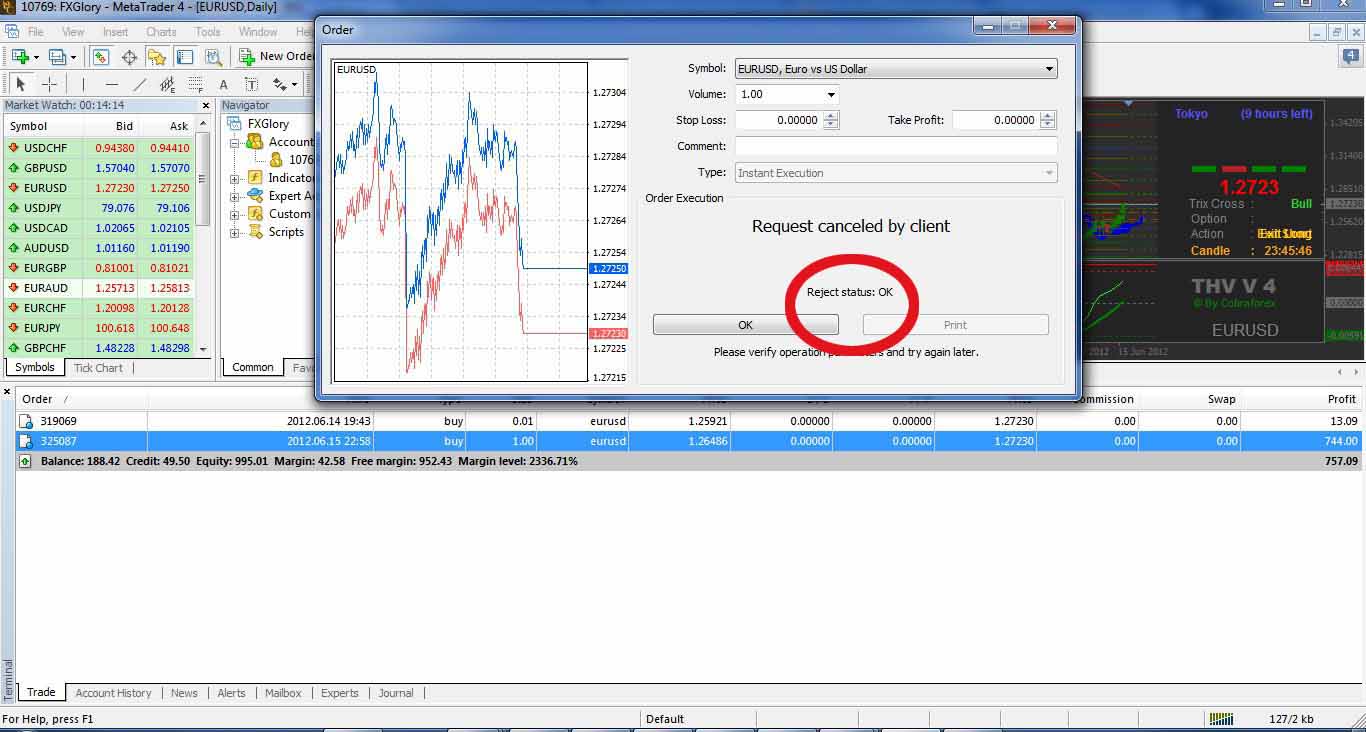Open the Tools menu
The image size is (1366, 732).
[x=208, y=32]
